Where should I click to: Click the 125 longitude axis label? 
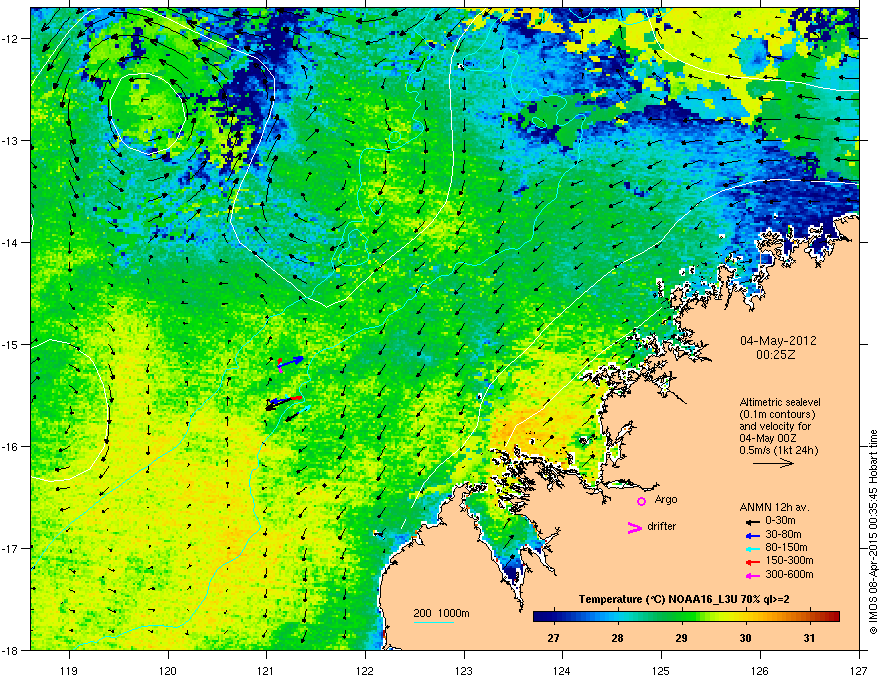661,670
